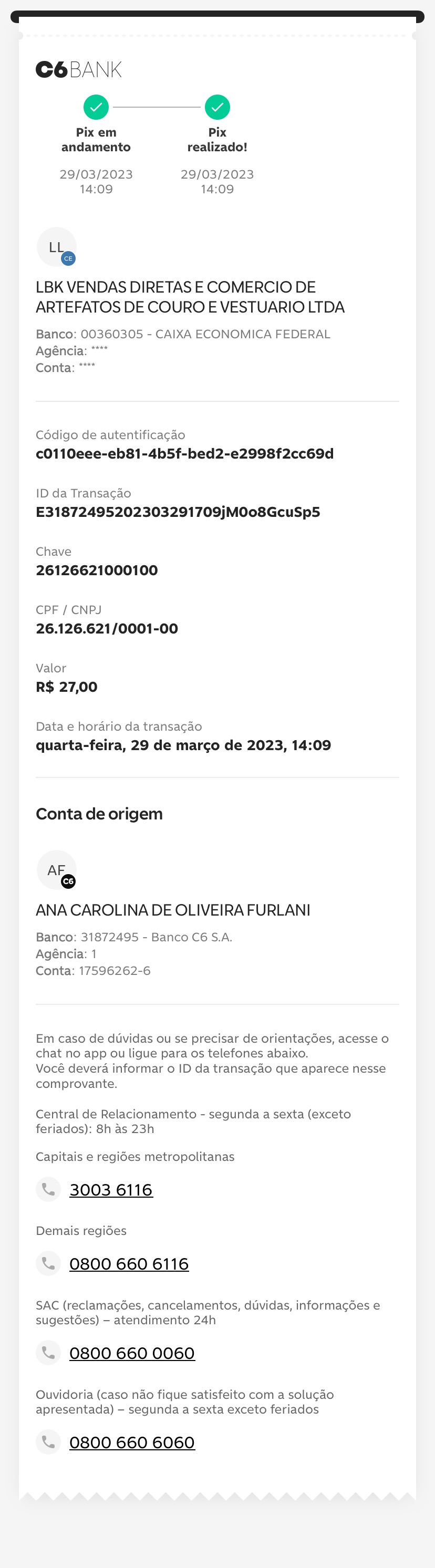Call the 3003 6116 phone link

pos(111,1190)
